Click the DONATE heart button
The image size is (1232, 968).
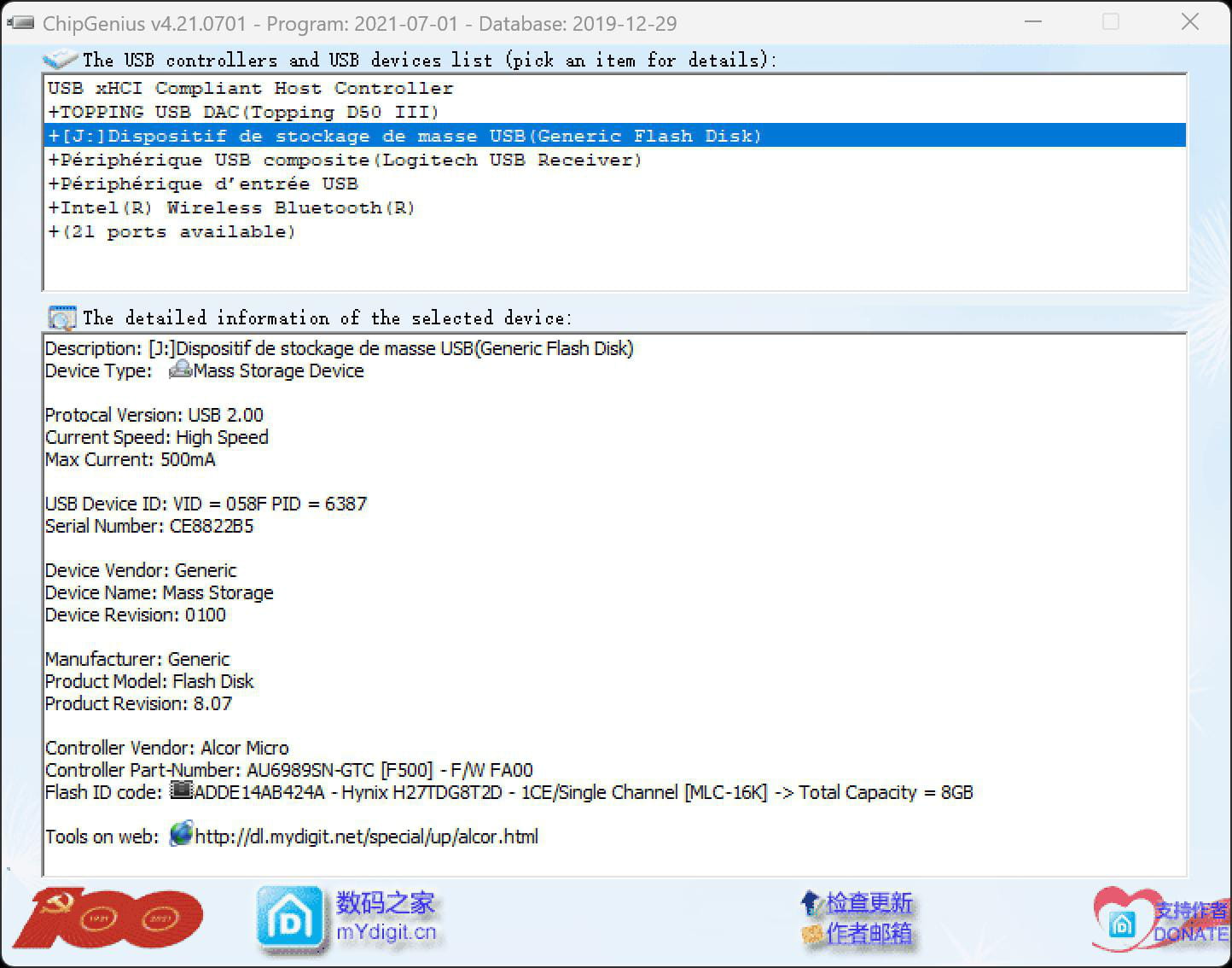1161,921
